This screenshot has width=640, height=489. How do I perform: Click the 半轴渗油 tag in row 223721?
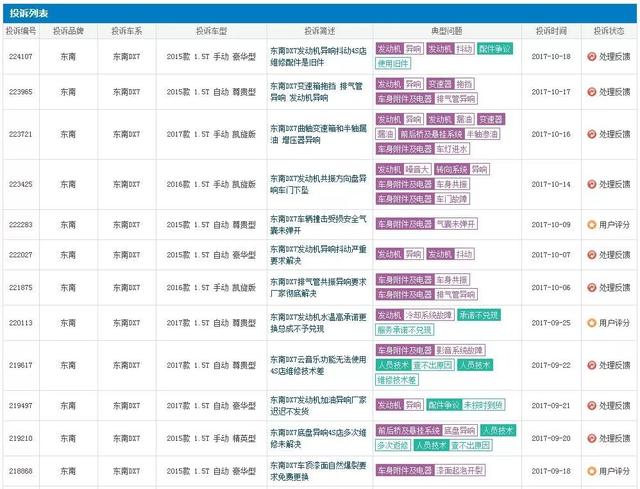pyautogui.click(x=482, y=134)
